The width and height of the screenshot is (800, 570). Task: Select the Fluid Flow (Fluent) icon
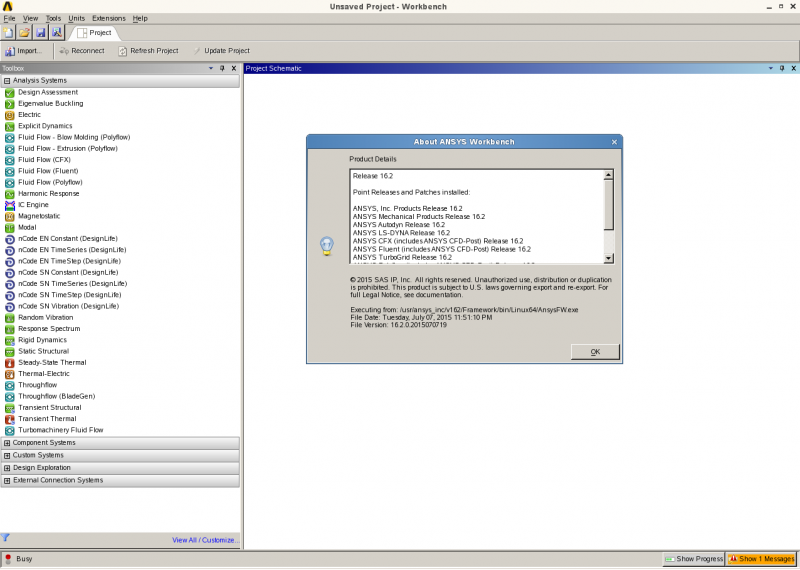[x=10, y=171]
